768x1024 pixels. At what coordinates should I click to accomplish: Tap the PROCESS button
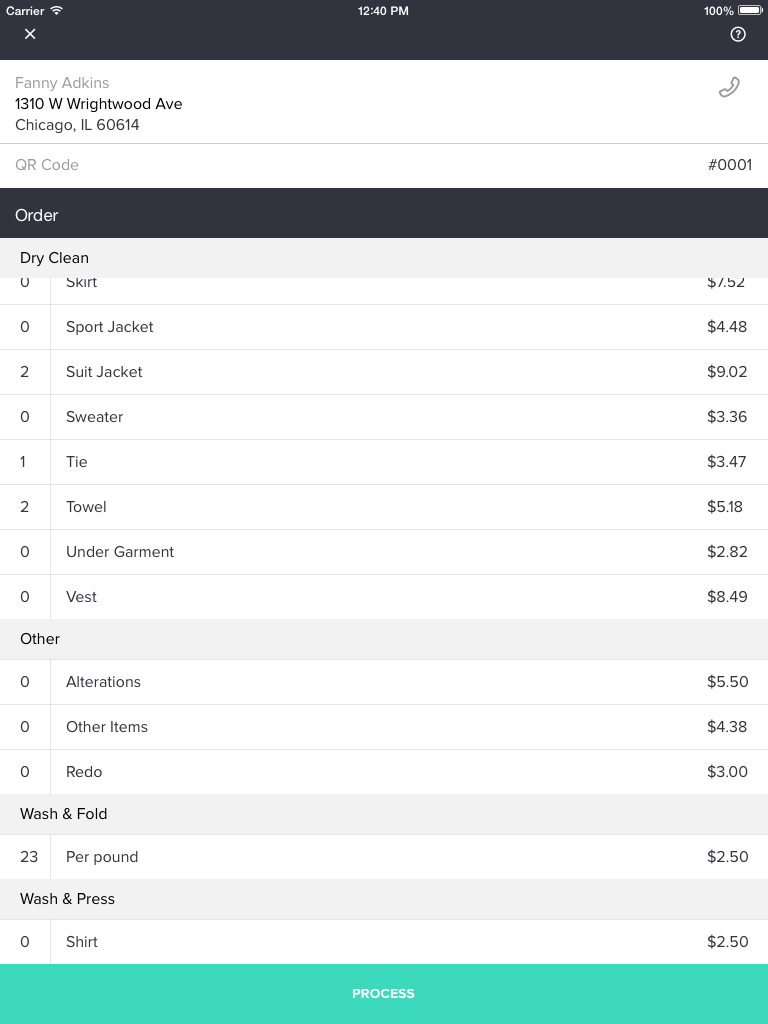pos(384,994)
